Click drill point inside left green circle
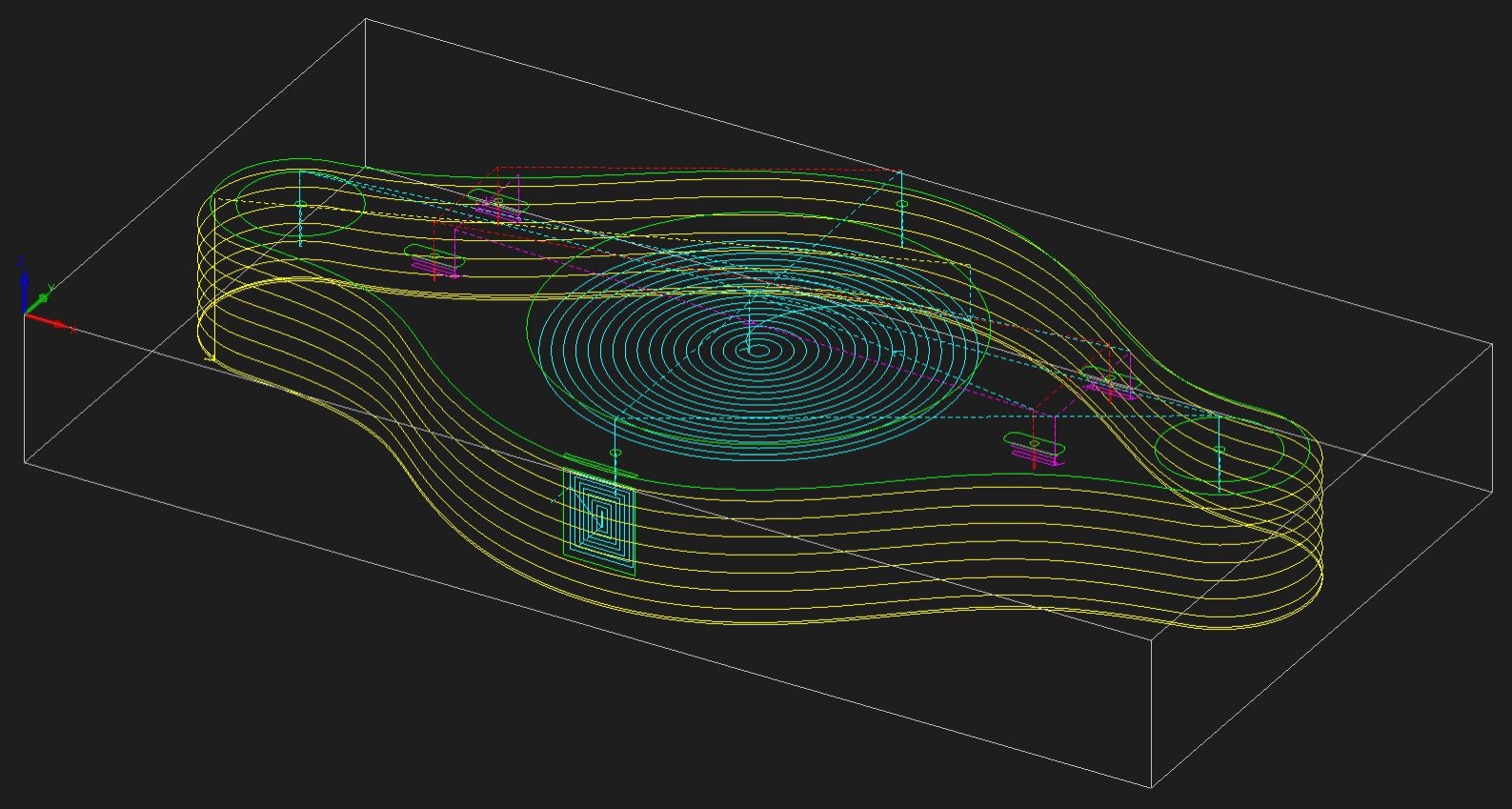This screenshot has height=809, width=1512. point(301,205)
